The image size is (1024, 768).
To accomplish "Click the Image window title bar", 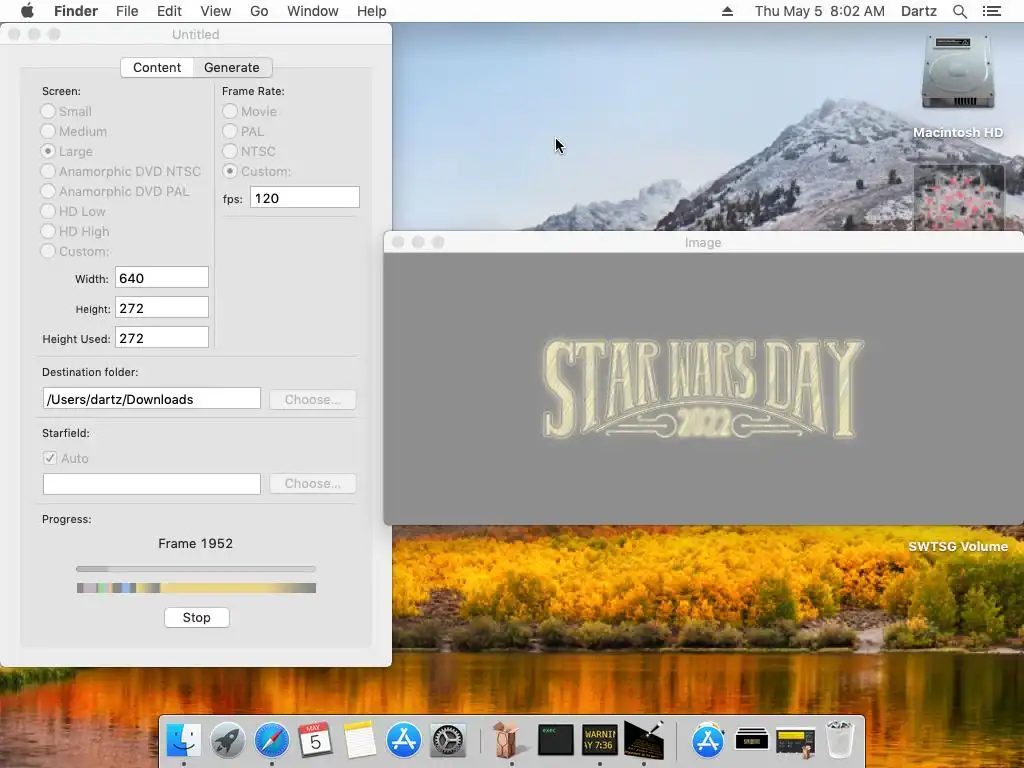I will tap(703, 242).
